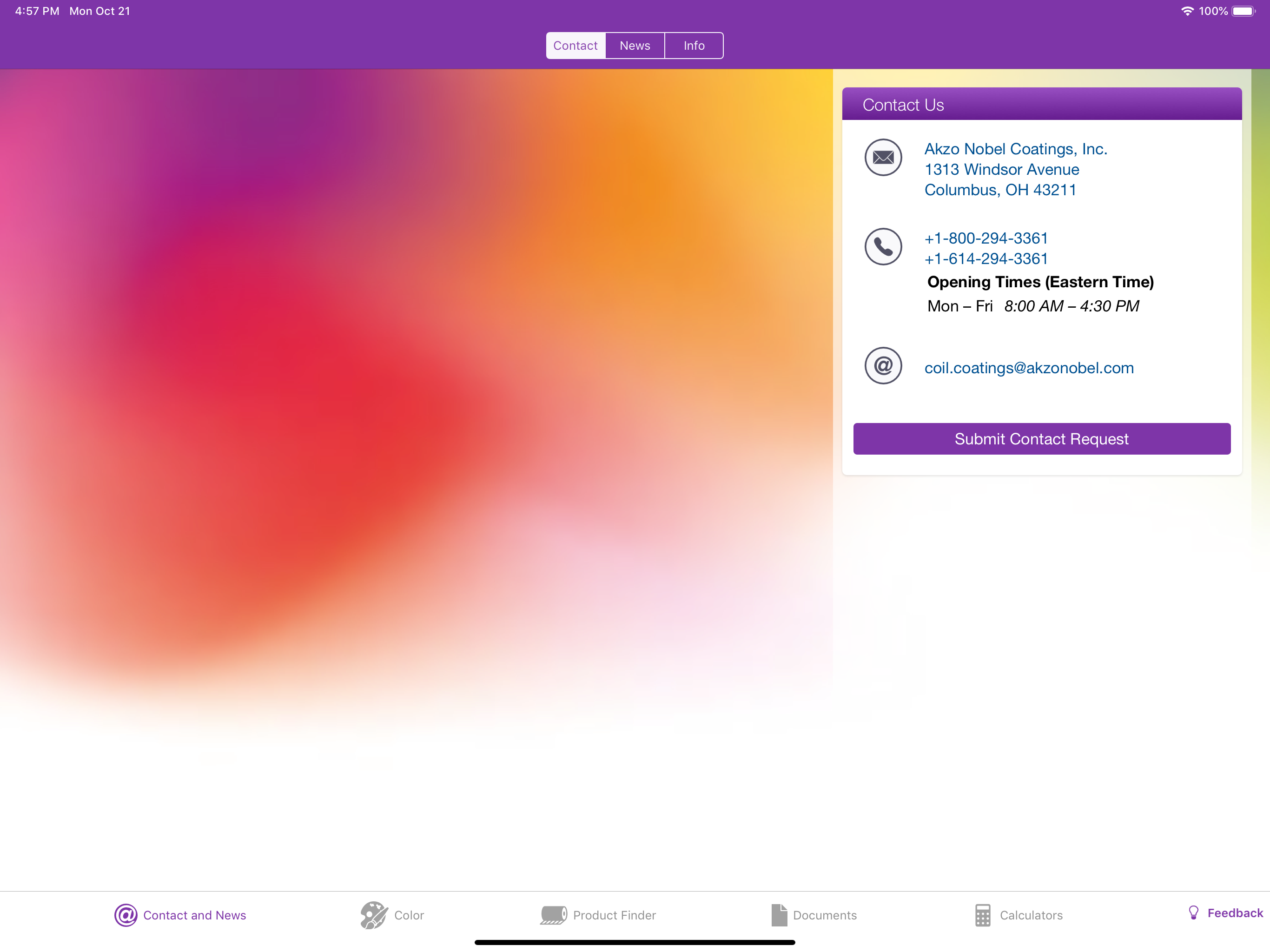The image size is (1270, 952).
Task: Tap the Opening Times (Eastern Time) text
Action: 1040,282
